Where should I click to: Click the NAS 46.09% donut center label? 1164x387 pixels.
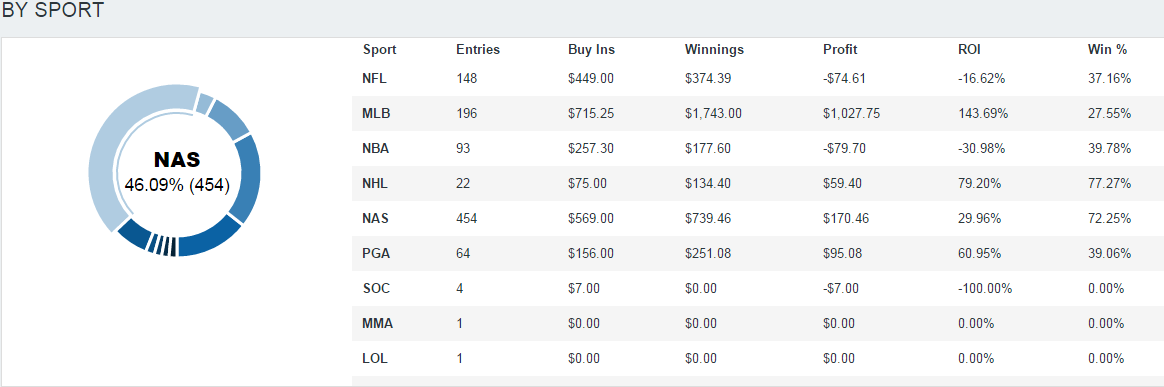[x=177, y=172]
